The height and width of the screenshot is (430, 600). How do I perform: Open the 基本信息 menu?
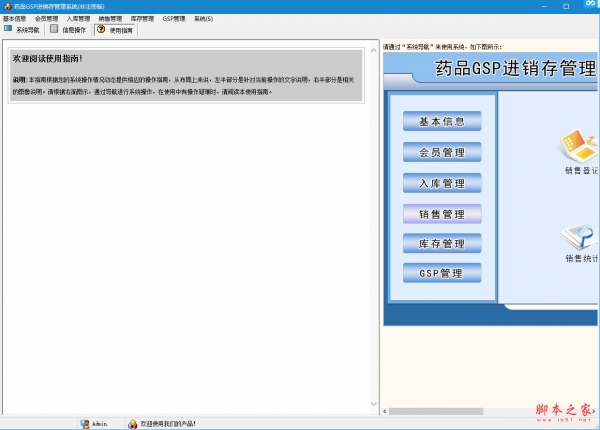[x=14, y=19]
